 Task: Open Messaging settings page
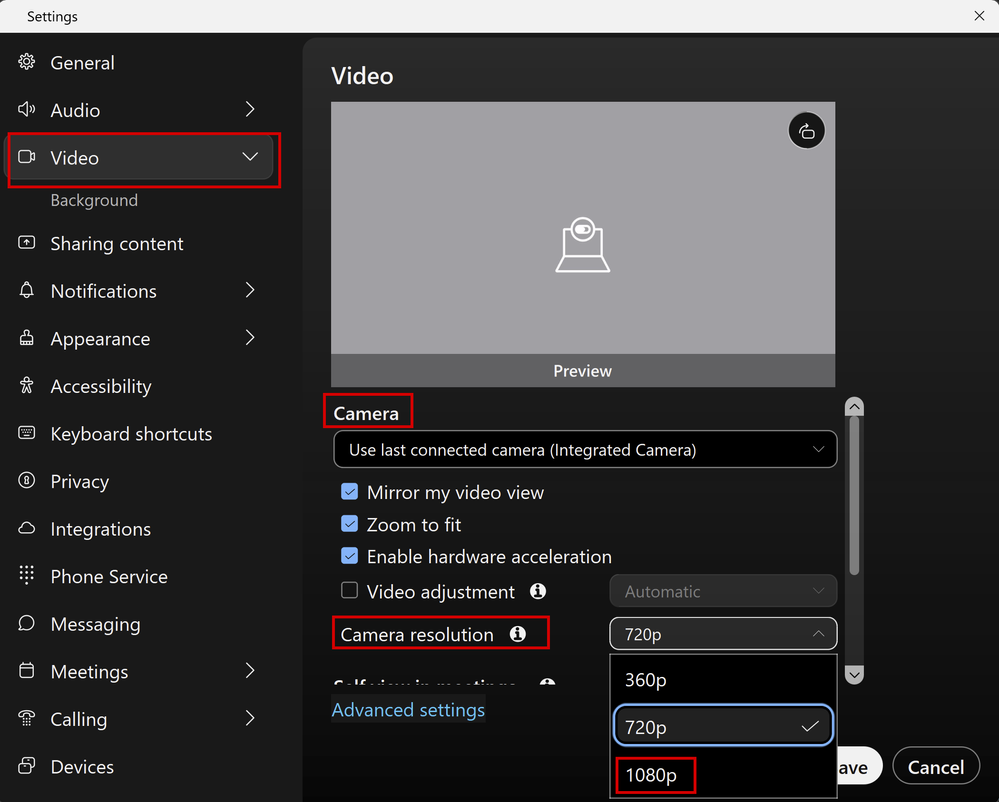tap(96, 624)
